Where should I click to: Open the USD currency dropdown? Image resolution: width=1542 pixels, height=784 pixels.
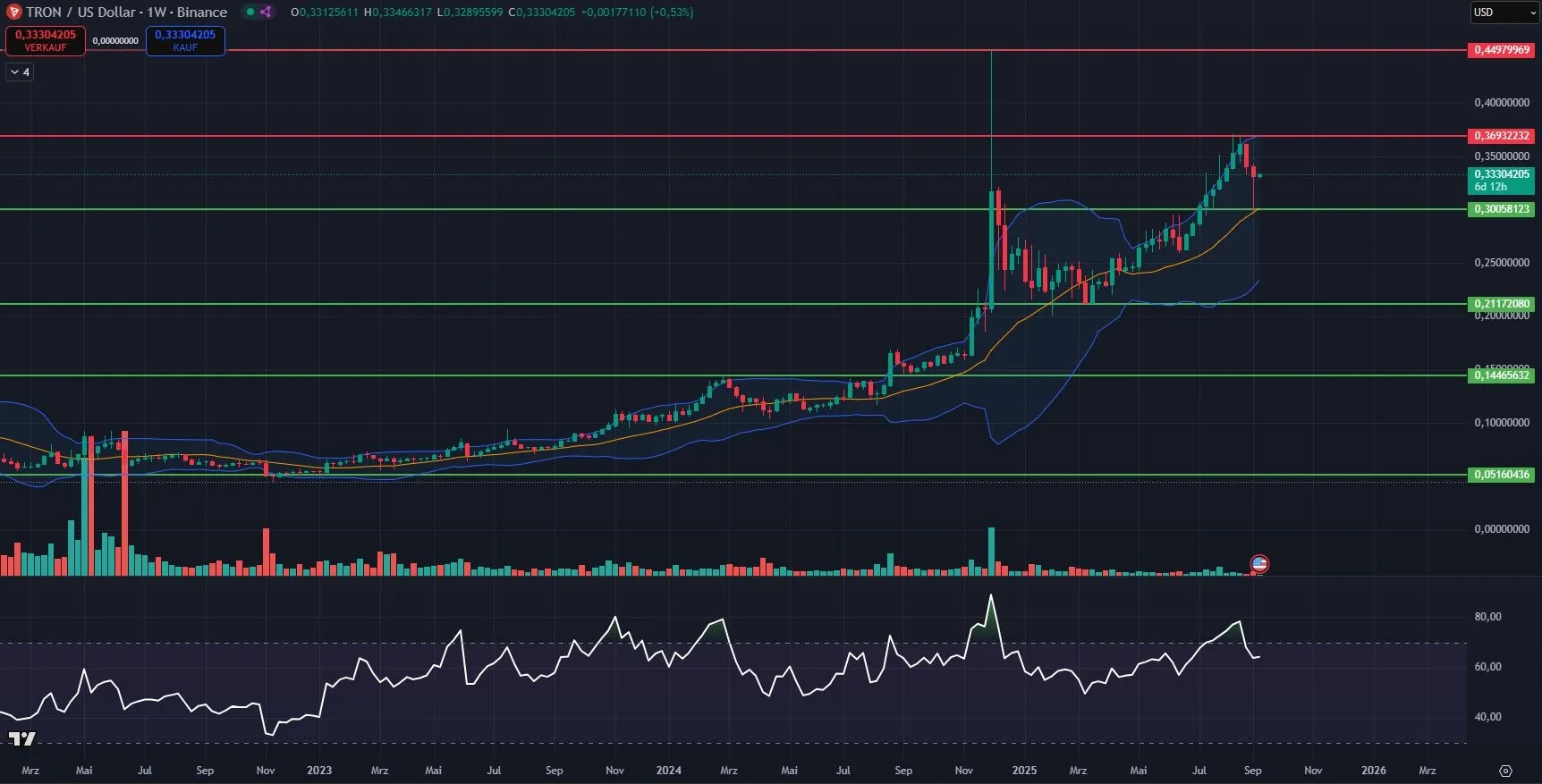click(x=1505, y=12)
